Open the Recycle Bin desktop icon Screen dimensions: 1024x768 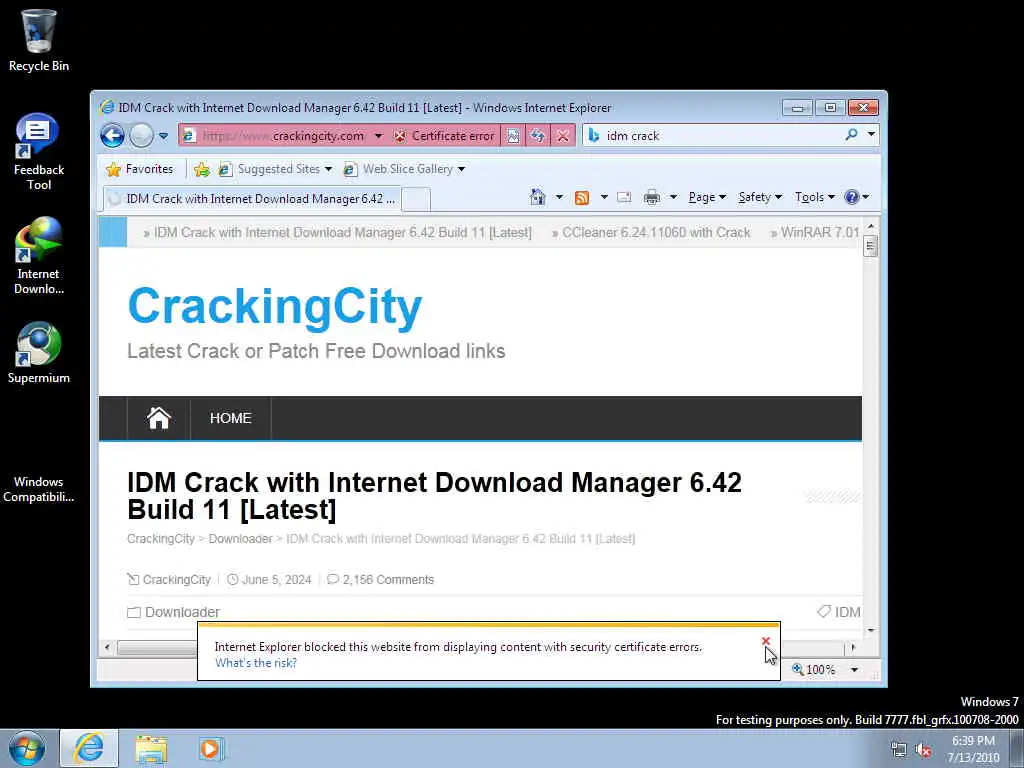click(39, 39)
